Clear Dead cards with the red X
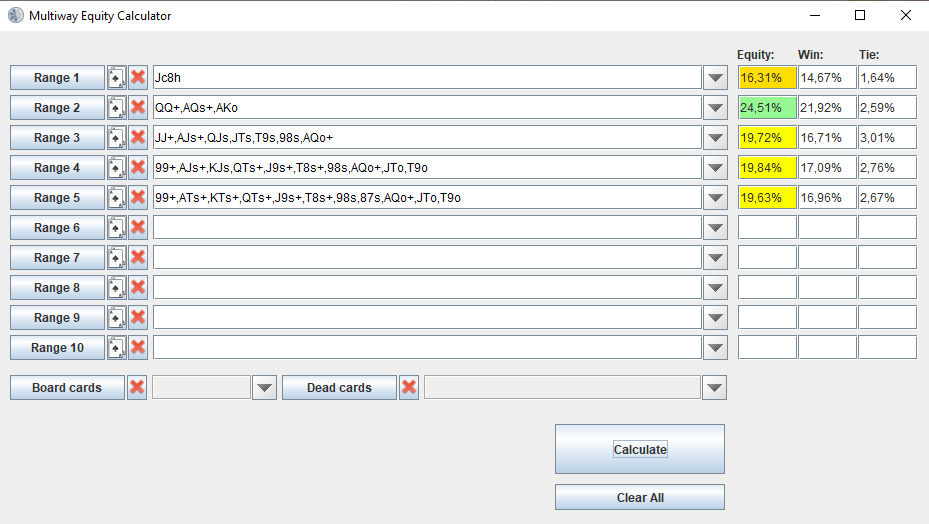This screenshot has width=929, height=524. [409, 388]
